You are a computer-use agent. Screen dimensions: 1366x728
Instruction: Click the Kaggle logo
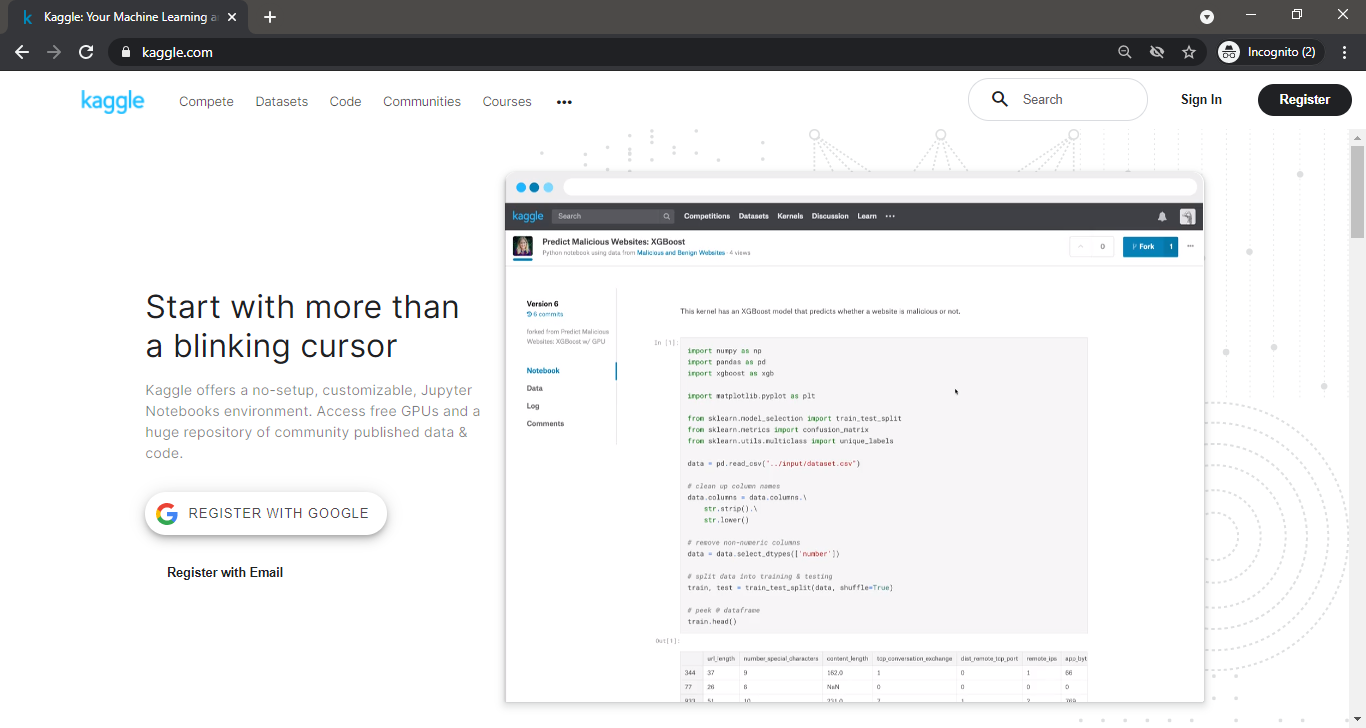pyautogui.click(x=112, y=100)
